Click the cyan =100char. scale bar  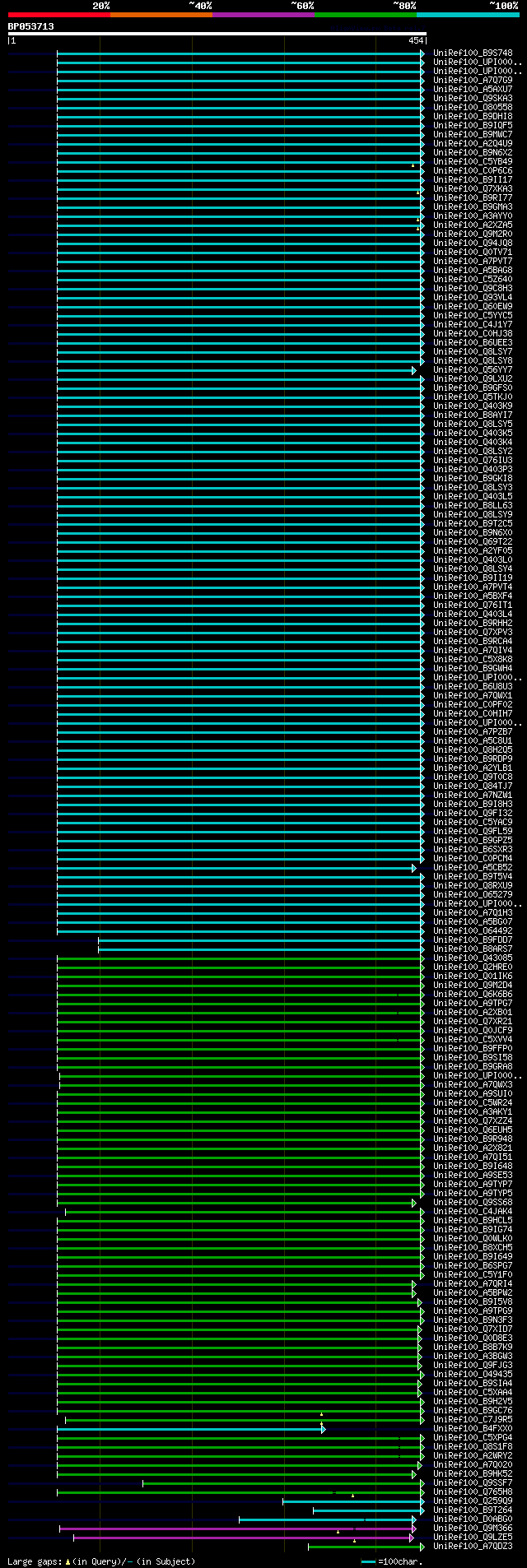pos(368,1561)
